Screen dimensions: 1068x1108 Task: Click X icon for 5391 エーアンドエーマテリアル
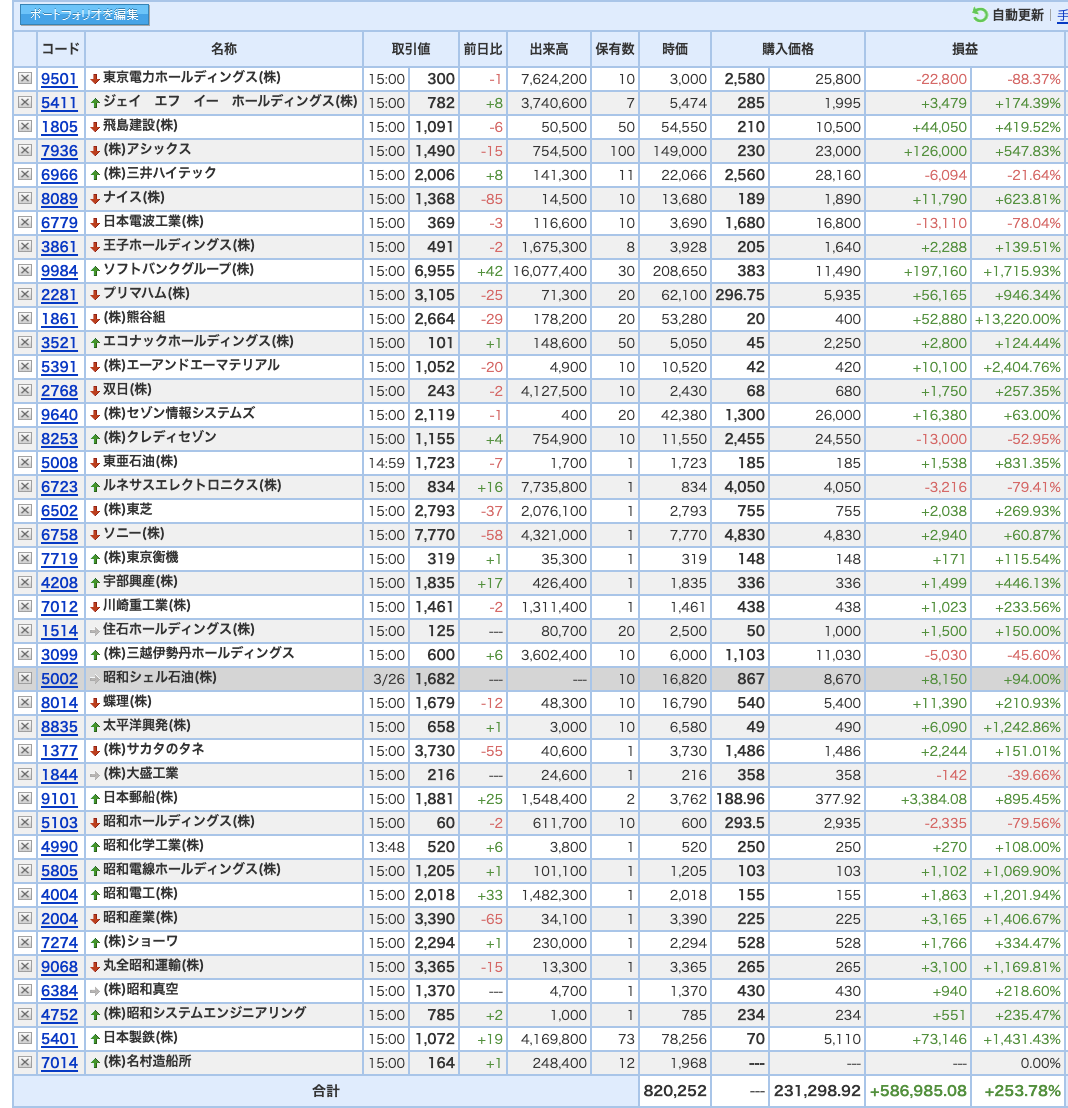pos(25,367)
